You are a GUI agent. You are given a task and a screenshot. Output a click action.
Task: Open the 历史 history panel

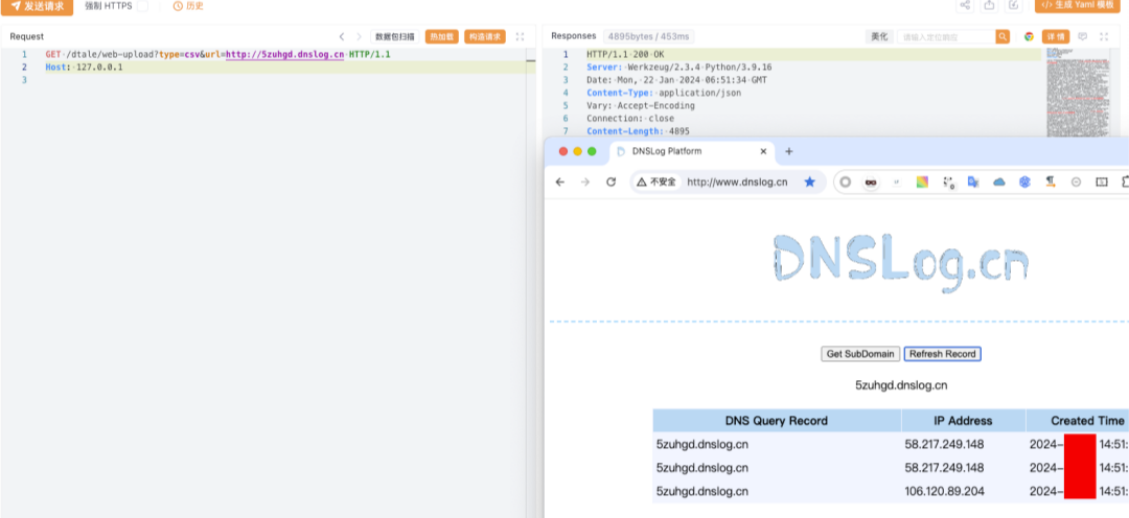point(189,6)
